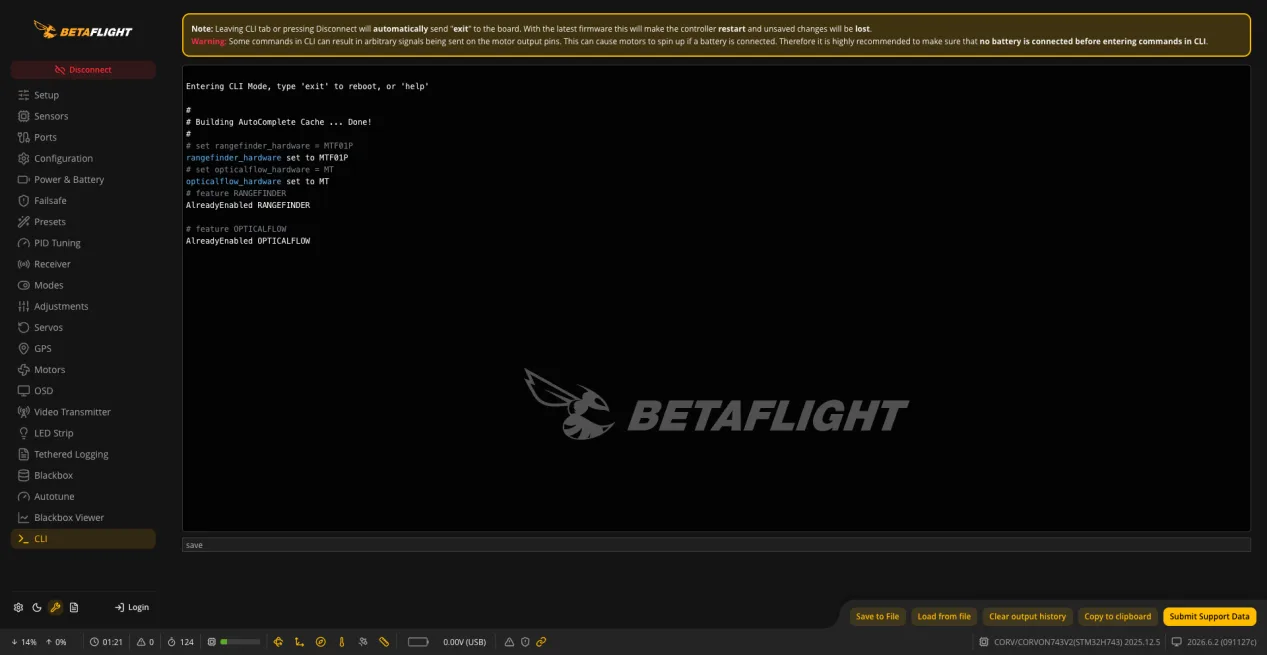The height and width of the screenshot is (655, 1267).
Task: Open the Blackbox Viewer sidebar item
Action: pos(83,517)
